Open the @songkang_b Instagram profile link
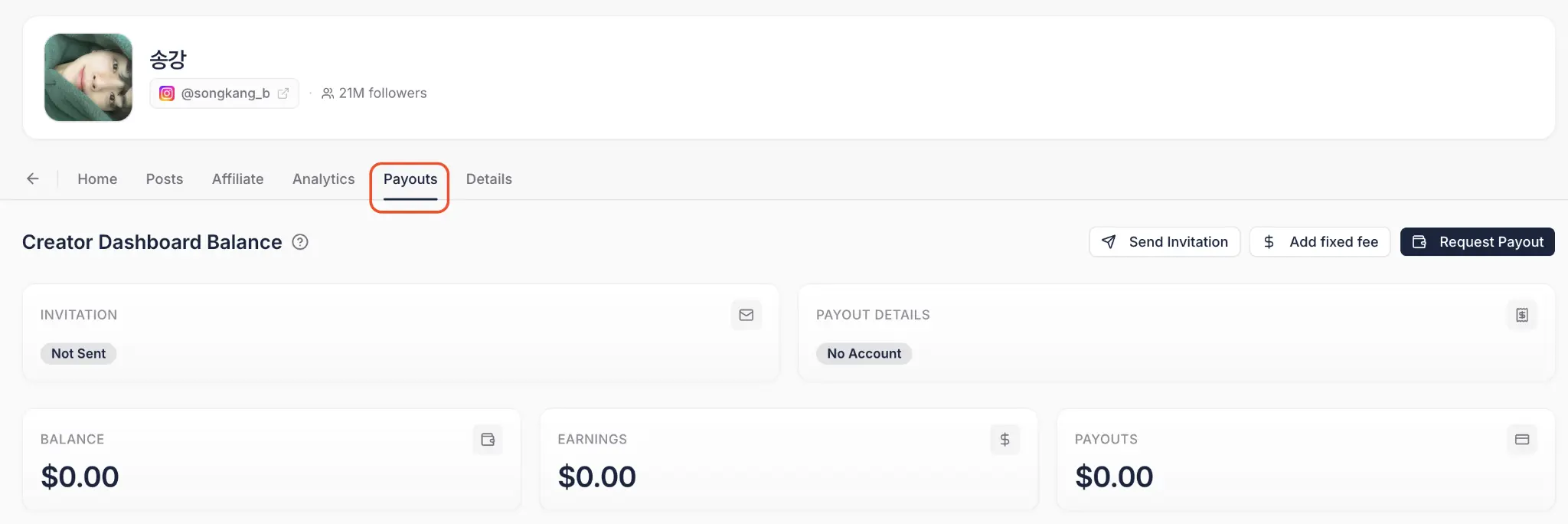The image size is (1568, 524). click(224, 93)
